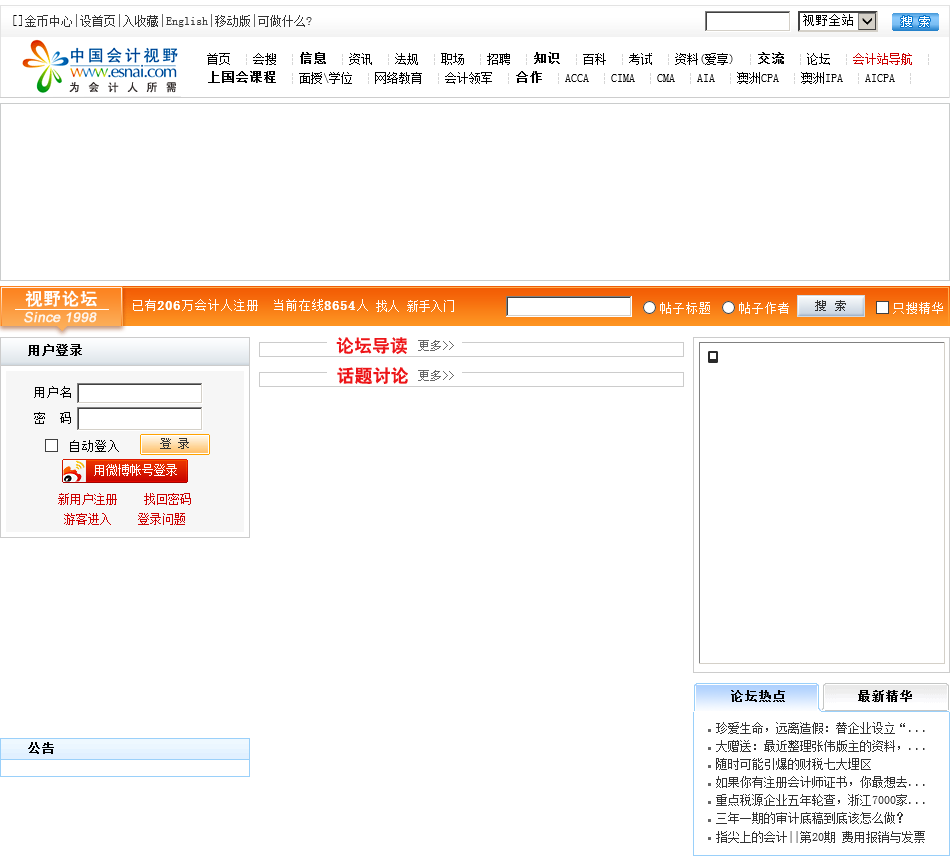This screenshot has height=864, width=950.
Task: Open the 百科 menu item
Action: pos(594,59)
